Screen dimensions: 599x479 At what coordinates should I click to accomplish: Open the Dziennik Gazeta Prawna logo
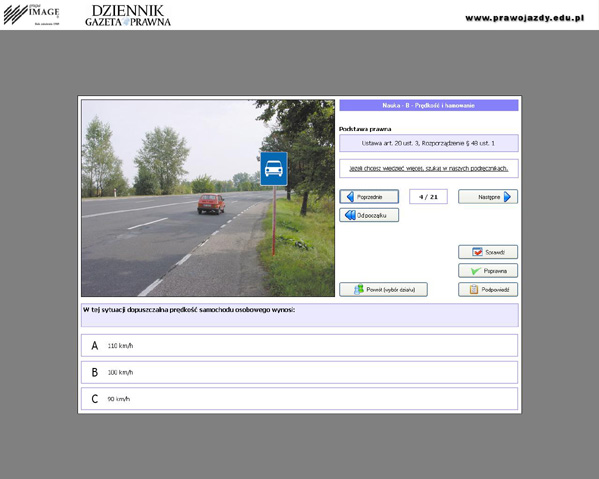tap(128, 15)
